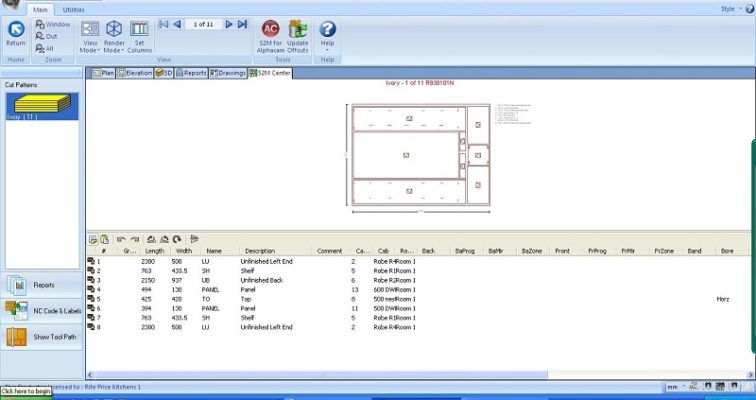Select part row 3 Unfinished Back

point(261,280)
